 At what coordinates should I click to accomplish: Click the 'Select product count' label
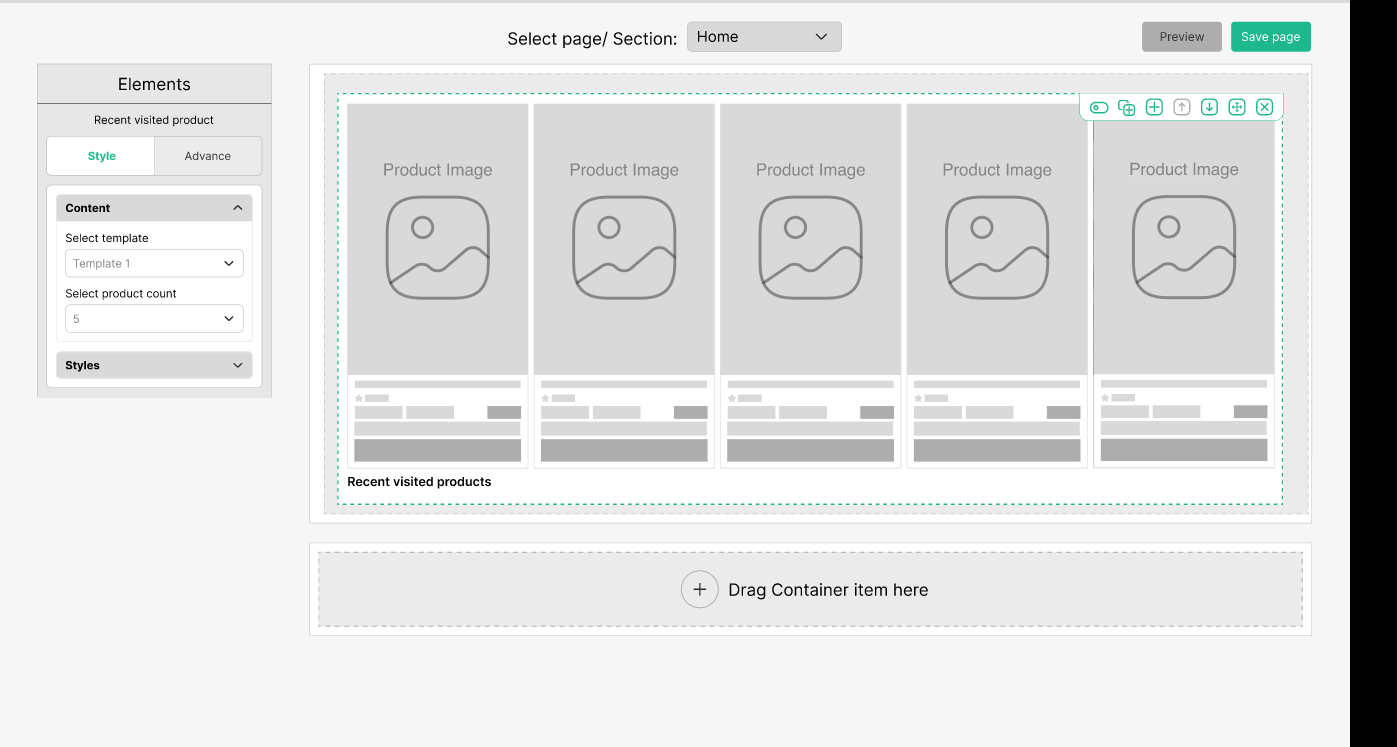121,294
